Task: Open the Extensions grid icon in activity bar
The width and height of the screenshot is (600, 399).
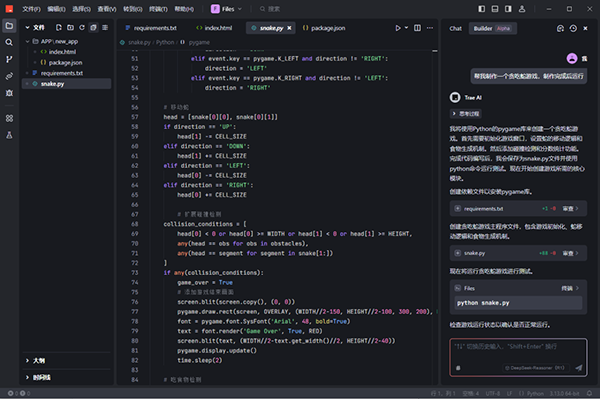Action: tap(9, 118)
